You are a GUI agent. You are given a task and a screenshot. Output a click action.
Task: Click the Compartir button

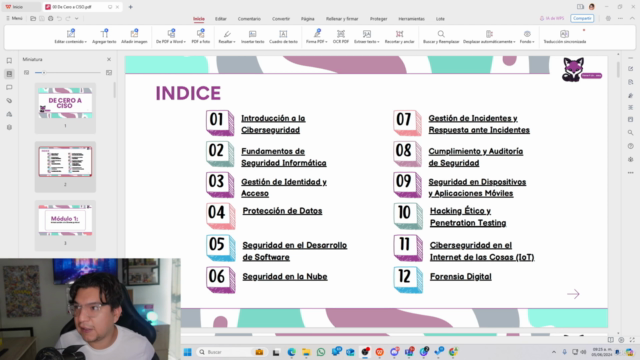tap(582, 18)
